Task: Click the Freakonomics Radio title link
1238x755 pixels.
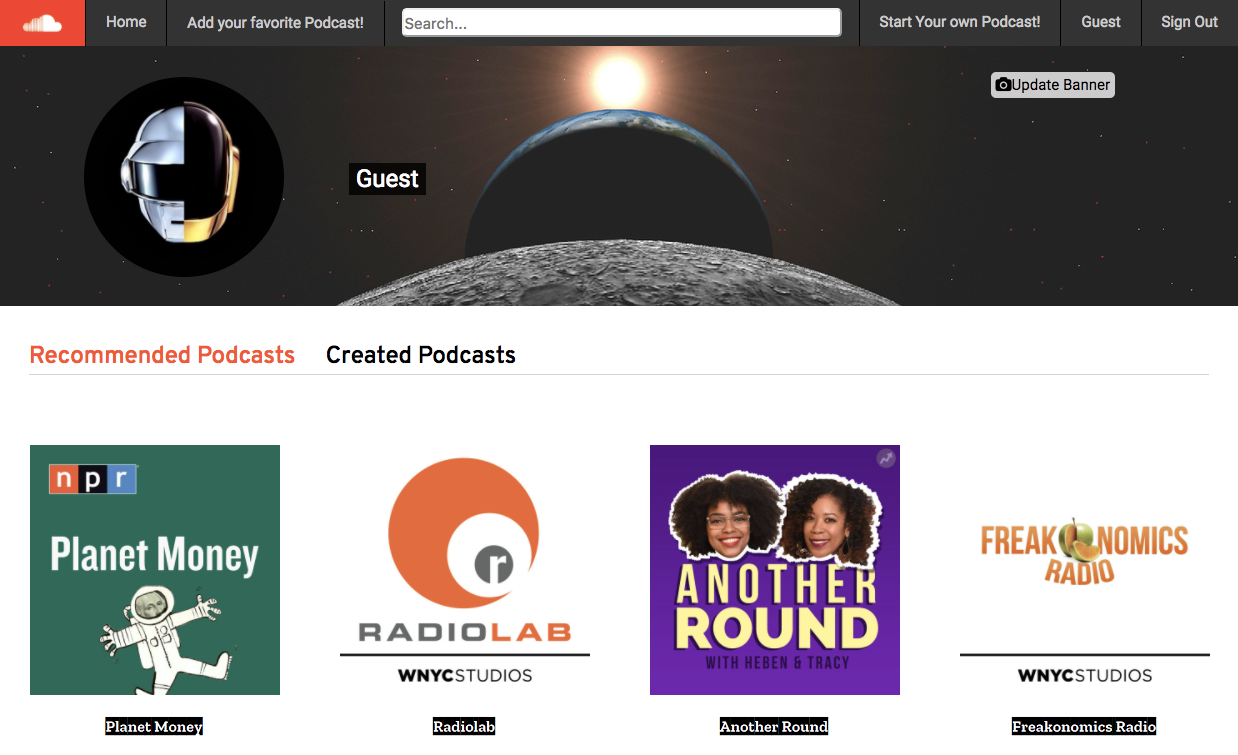Action: click(x=1084, y=727)
